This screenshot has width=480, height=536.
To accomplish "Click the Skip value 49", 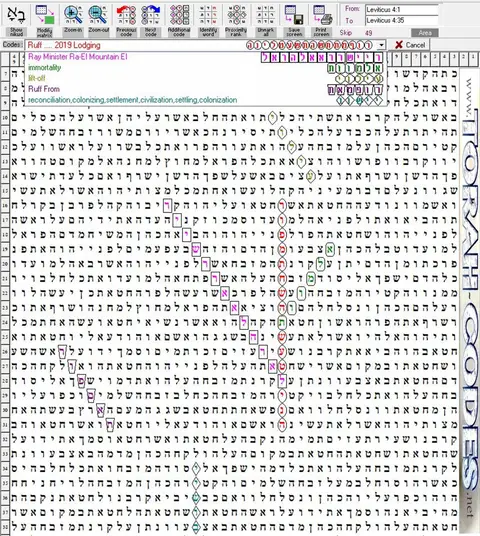I will click(368, 33).
